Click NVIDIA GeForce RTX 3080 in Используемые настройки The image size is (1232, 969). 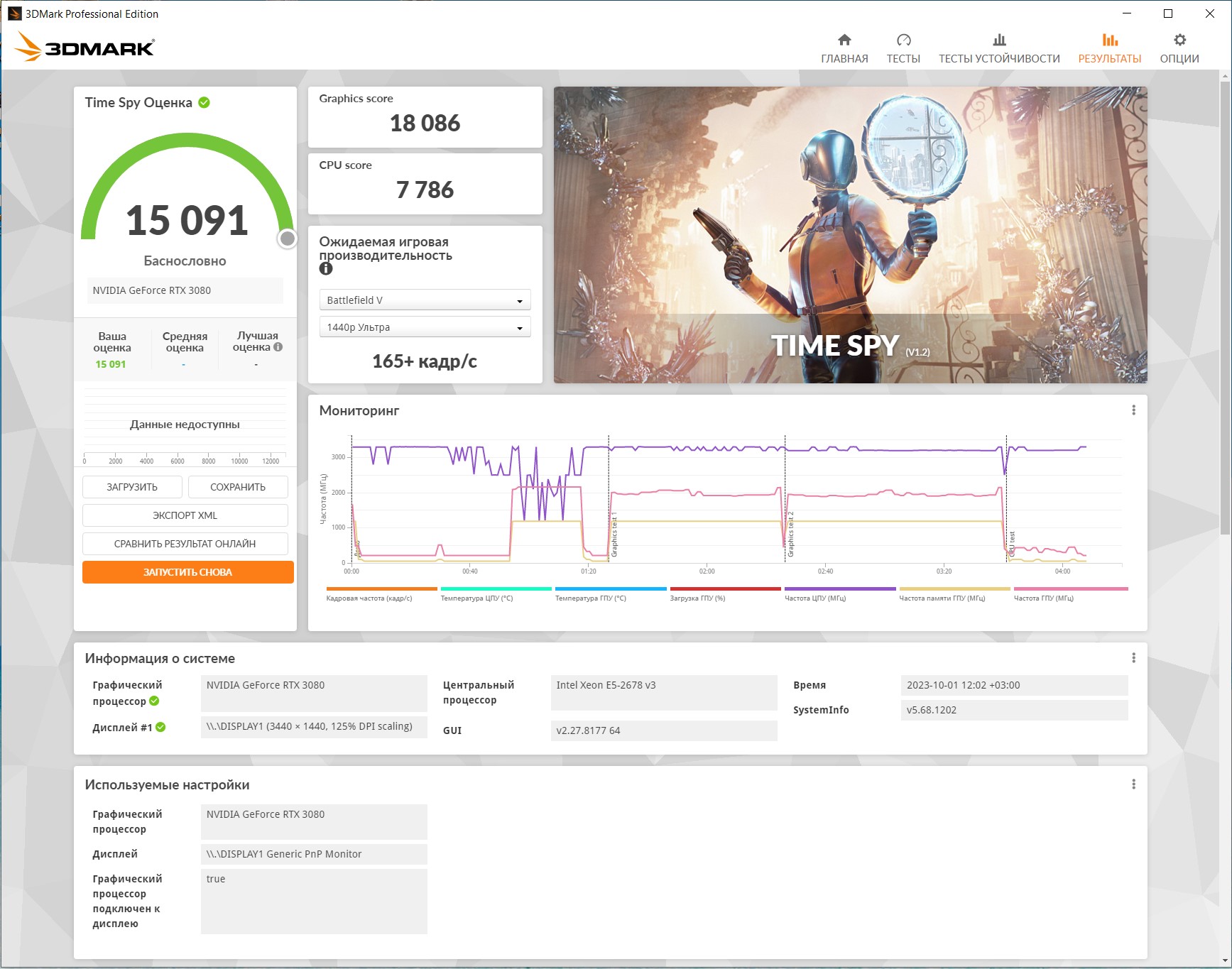pyautogui.click(x=314, y=821)
